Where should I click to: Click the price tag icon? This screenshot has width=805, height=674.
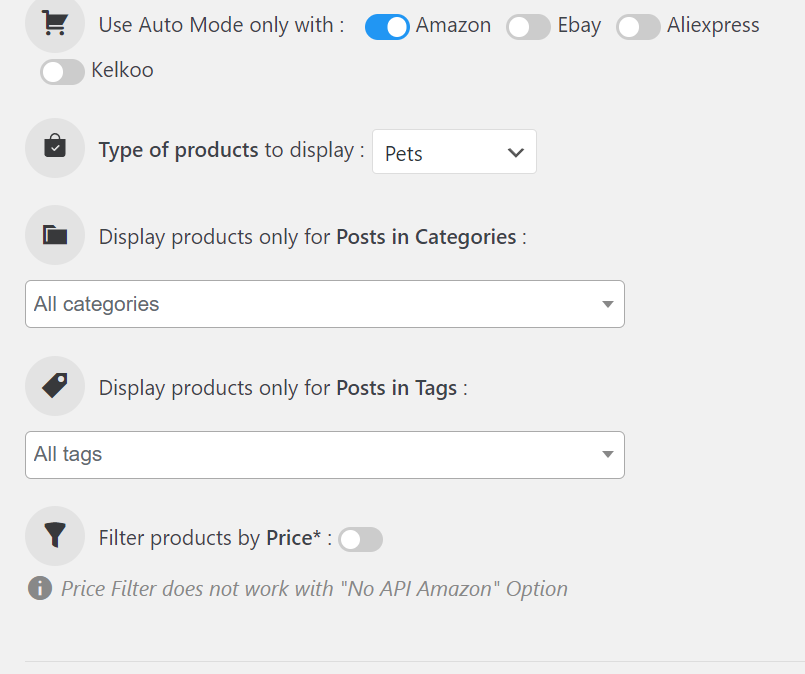coord(55,386)
